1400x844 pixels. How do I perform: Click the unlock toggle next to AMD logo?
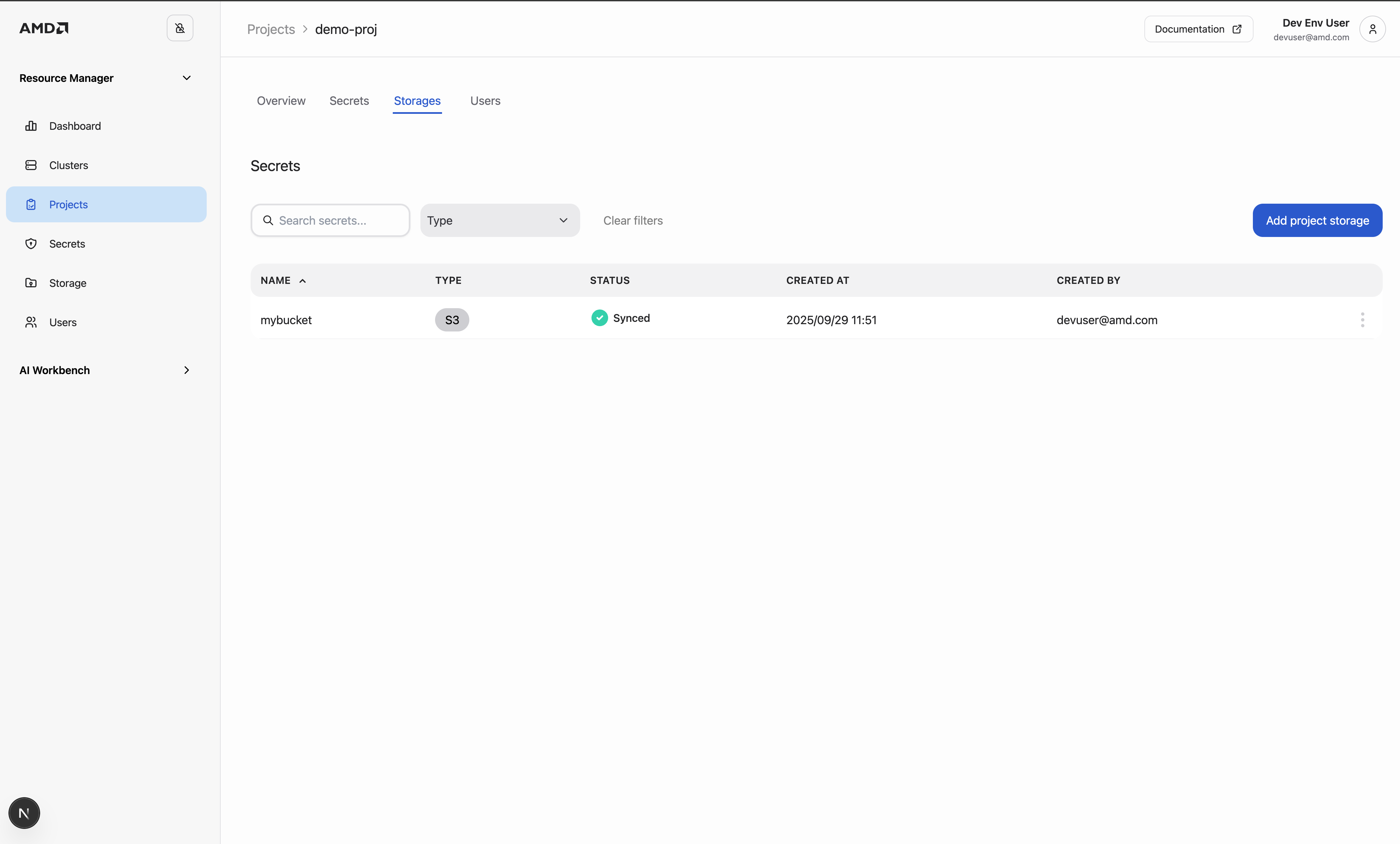(x=180, y=28)
